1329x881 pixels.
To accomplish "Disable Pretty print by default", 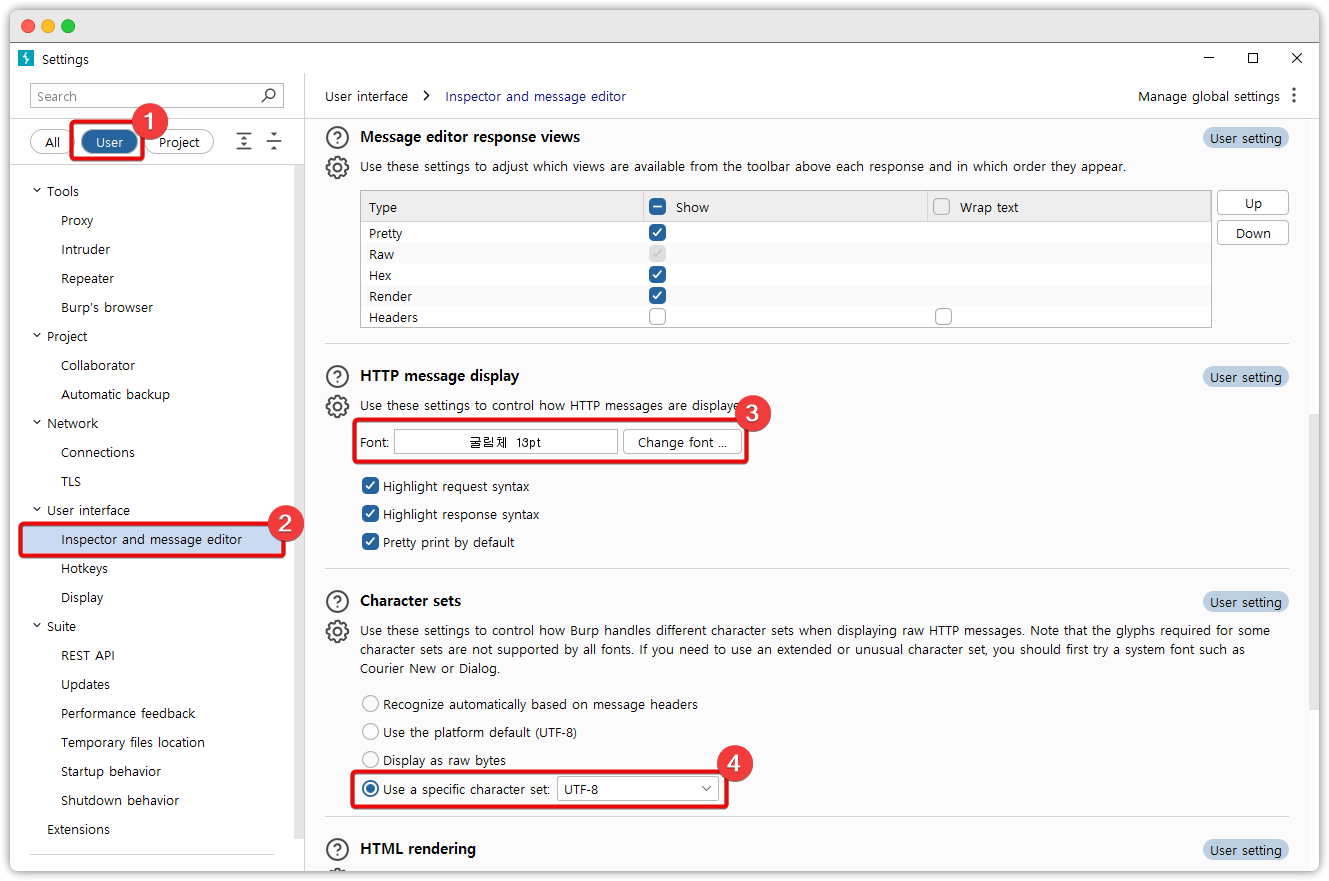I will pos(371,542).
